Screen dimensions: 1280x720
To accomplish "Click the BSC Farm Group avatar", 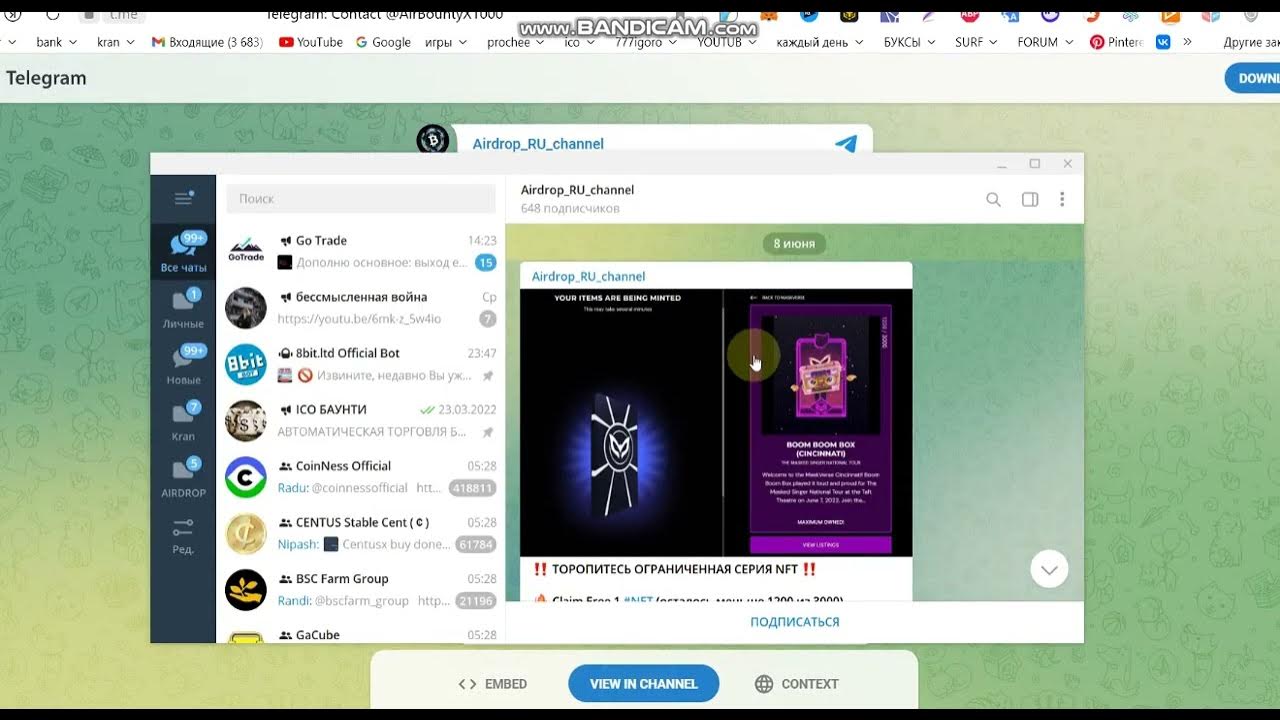I will click(x=246, y=589).
